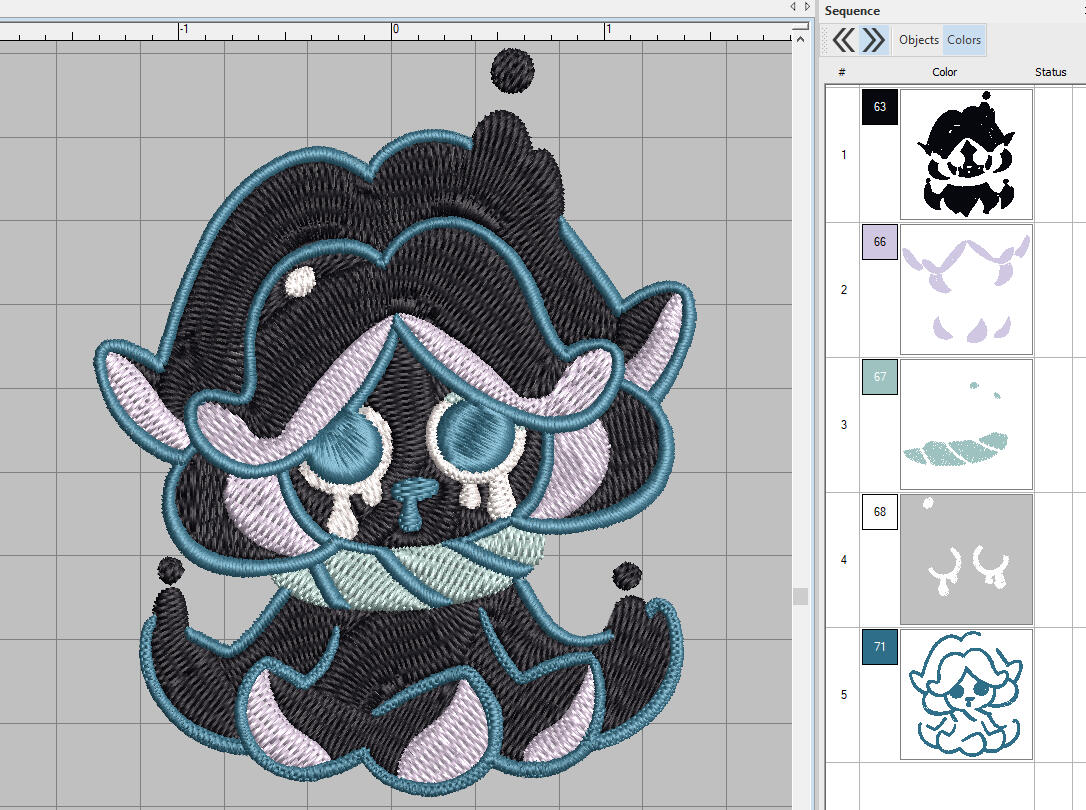
Task: Select mint green color swatch 67
Action: (x=880, y=377)
